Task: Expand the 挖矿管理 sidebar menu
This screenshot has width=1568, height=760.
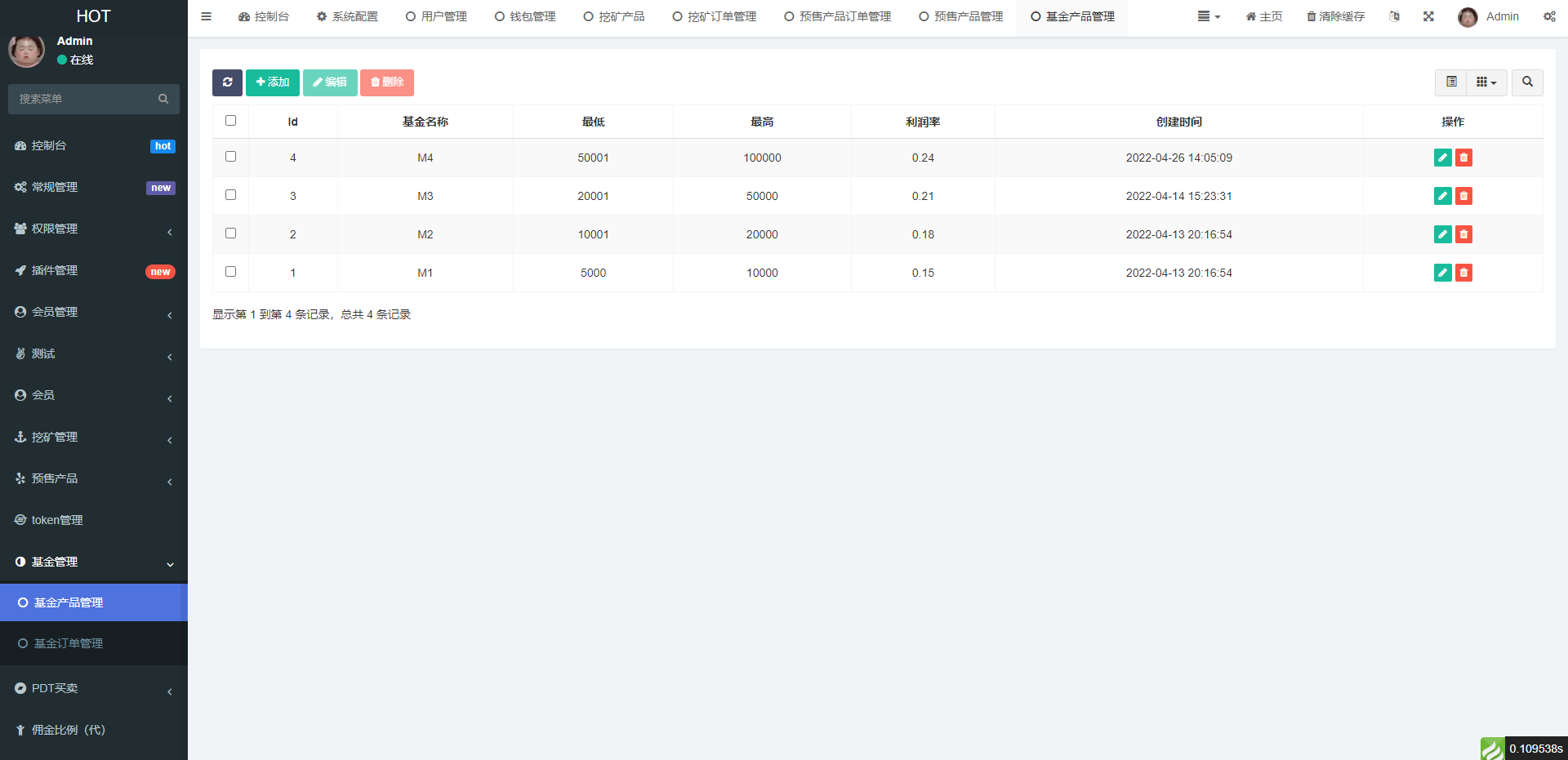Action: point(94,438)
